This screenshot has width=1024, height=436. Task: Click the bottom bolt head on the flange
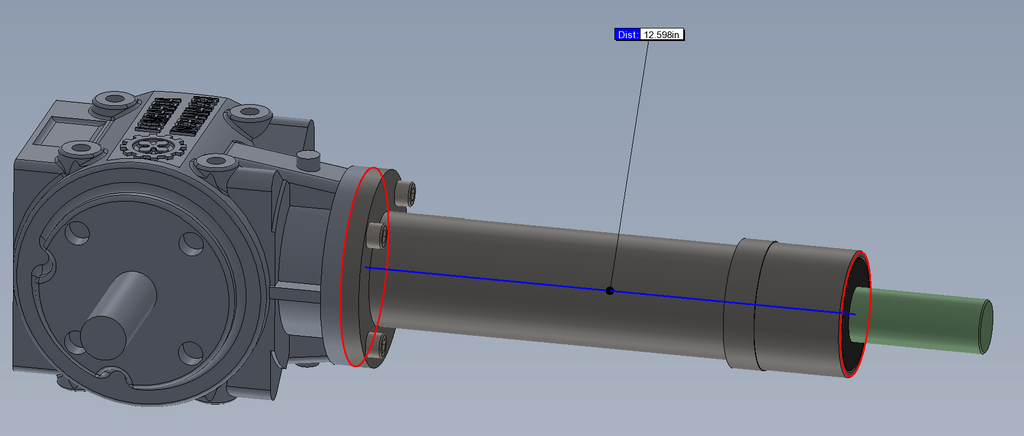point(377,343)
